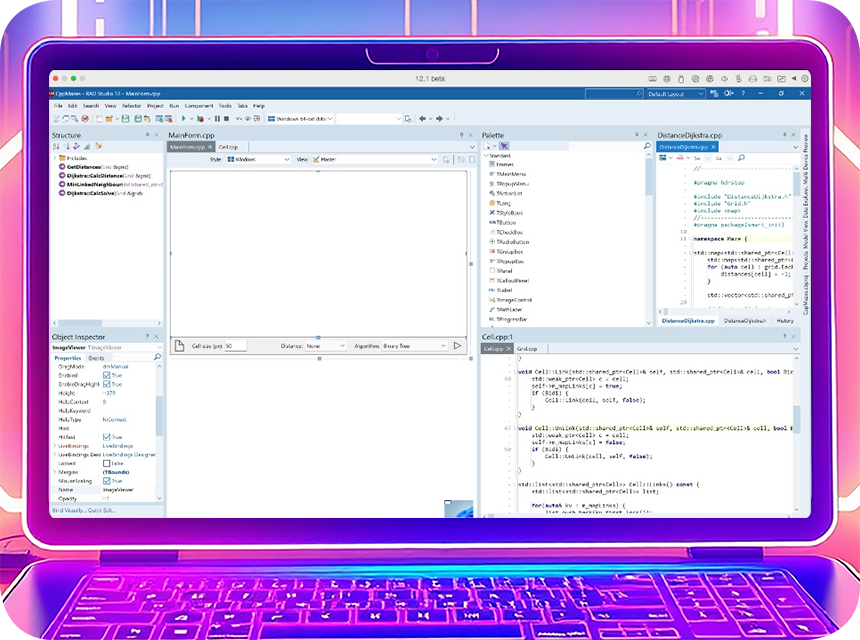
Task: Open the Refactor menu
Action: point(131,105)
